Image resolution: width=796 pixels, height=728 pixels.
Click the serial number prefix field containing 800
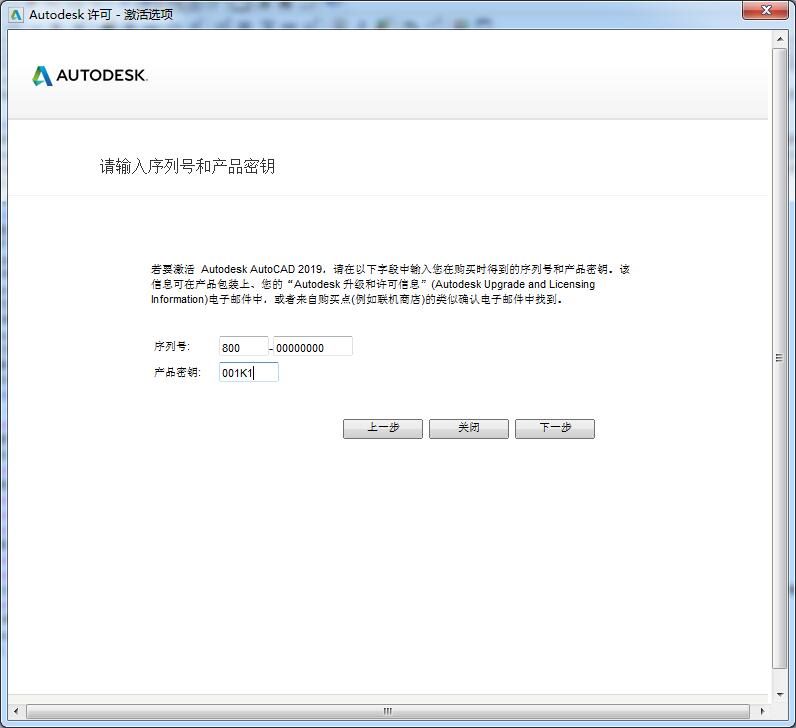pyautogui.click(x=243, y=347)
